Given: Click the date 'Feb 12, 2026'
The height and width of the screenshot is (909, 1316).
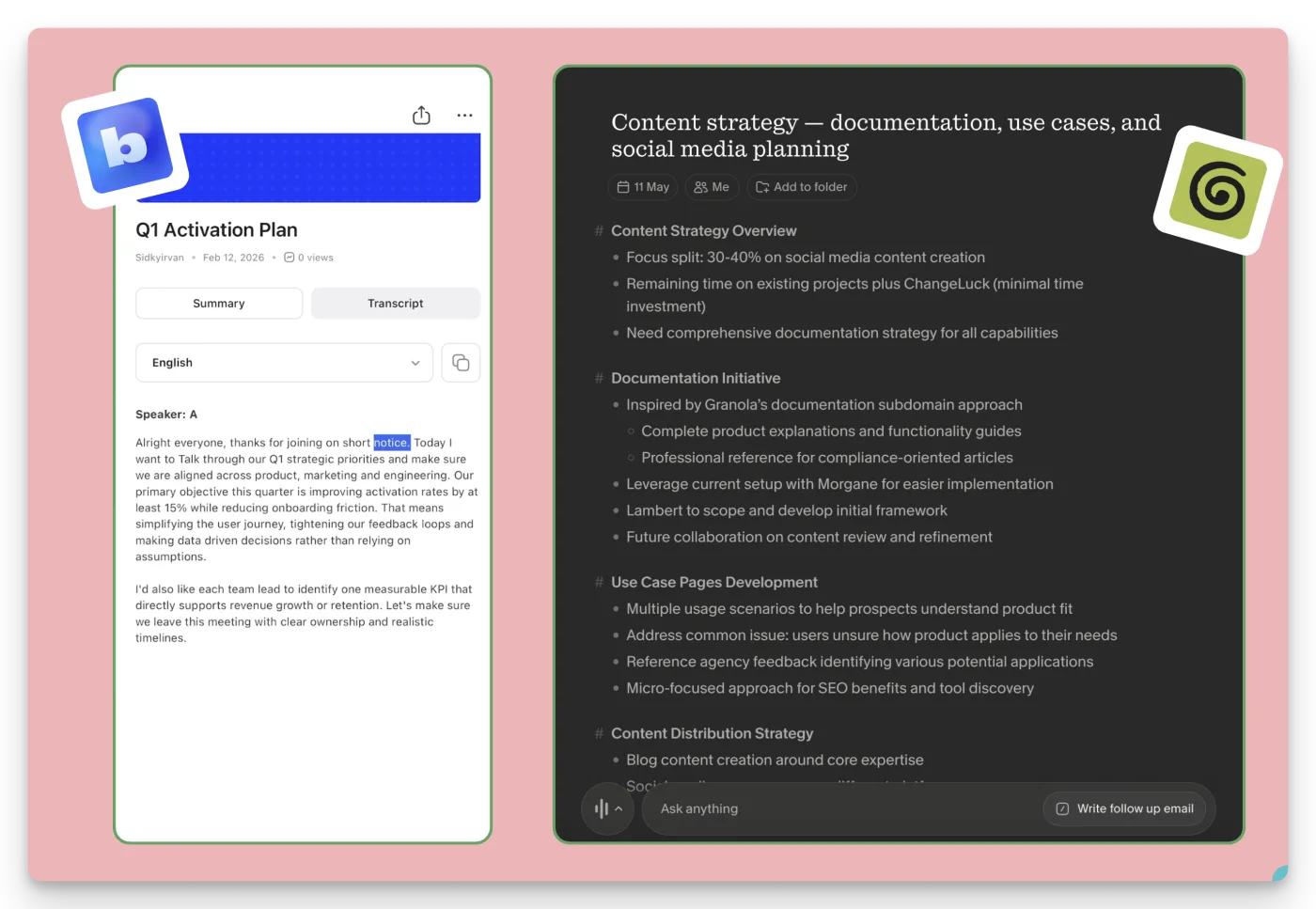Looking at the screenshot, I should tap(233, 258).
